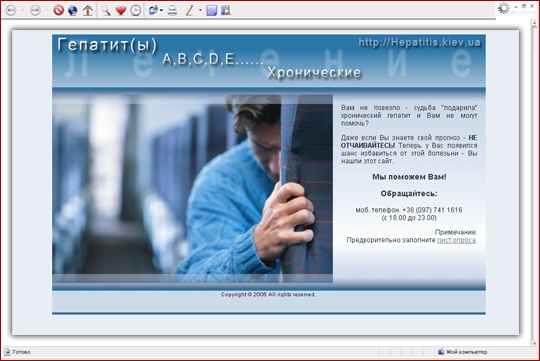Image resolution: width=540 pixels, height=361 pixels.
Task: Click the blue square note icon
Action: (211, 10)
